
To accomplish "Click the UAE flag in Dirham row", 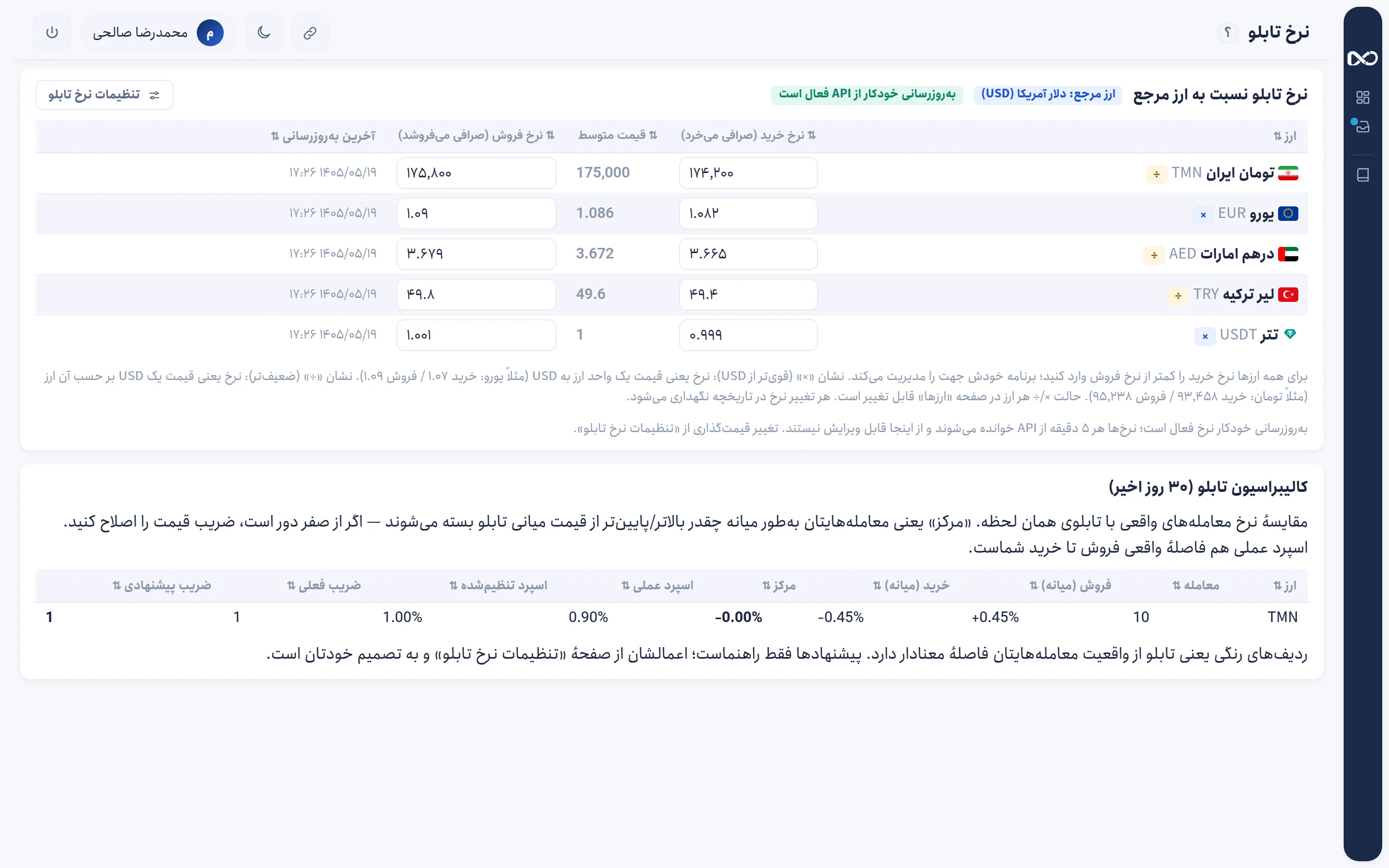I will click(x=1288, y=254).
